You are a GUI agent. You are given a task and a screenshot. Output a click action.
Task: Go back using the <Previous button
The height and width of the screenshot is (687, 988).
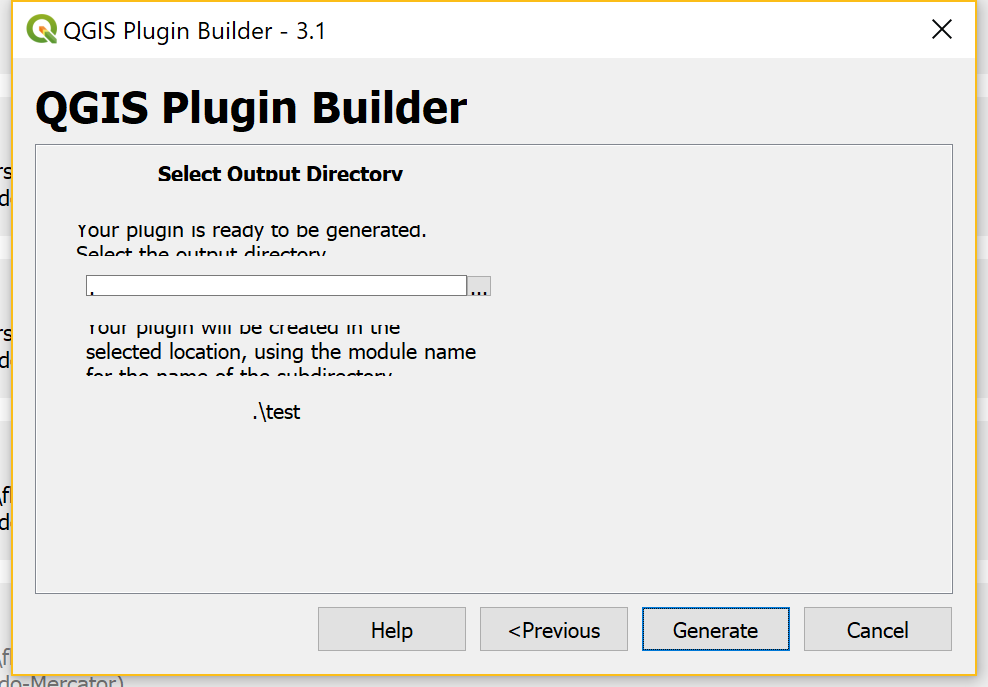[553, 629]
